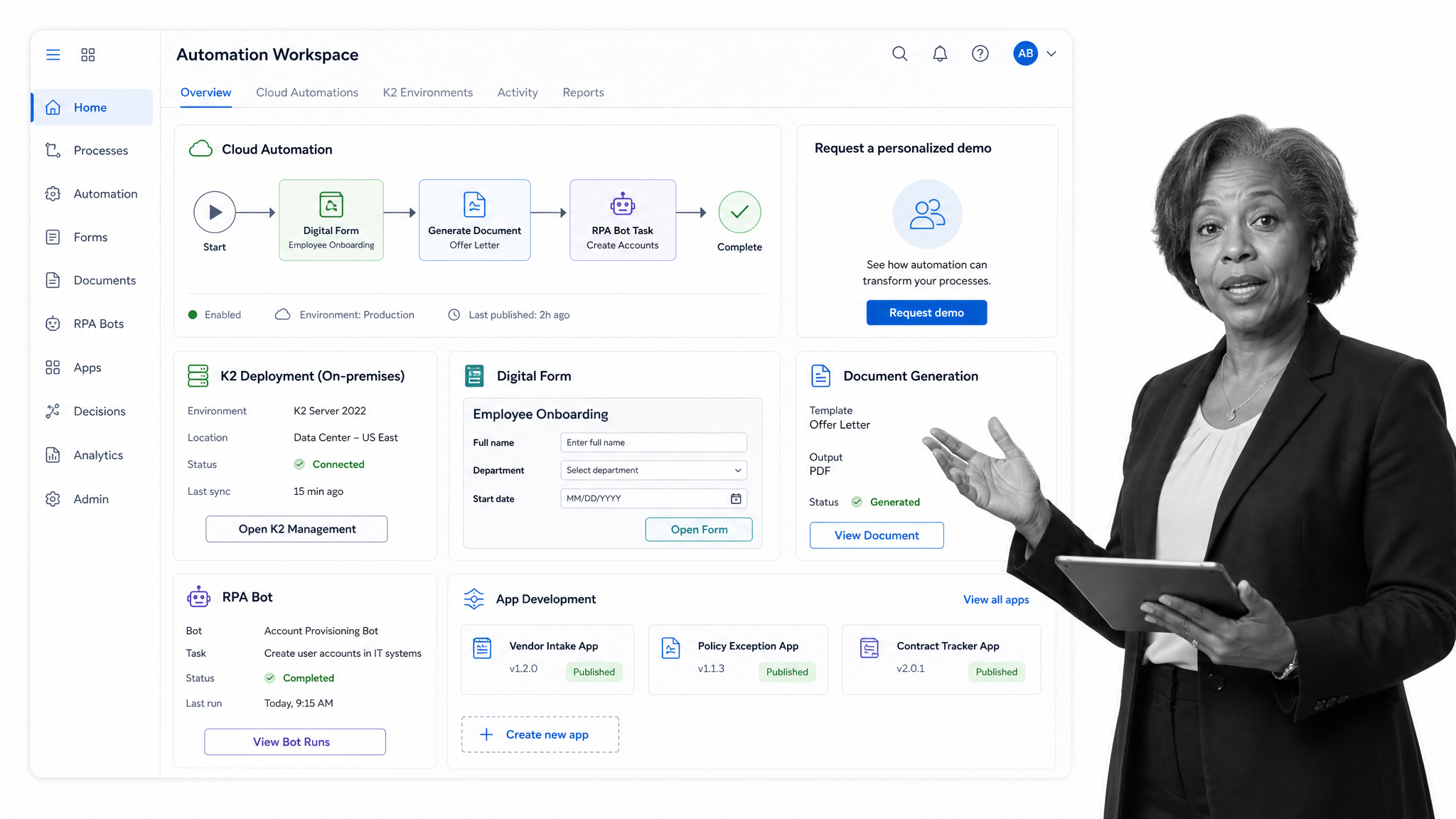This screenshot has height=819, width=1456.
Task: Click the App Development header icon
Action: point(473,599)
